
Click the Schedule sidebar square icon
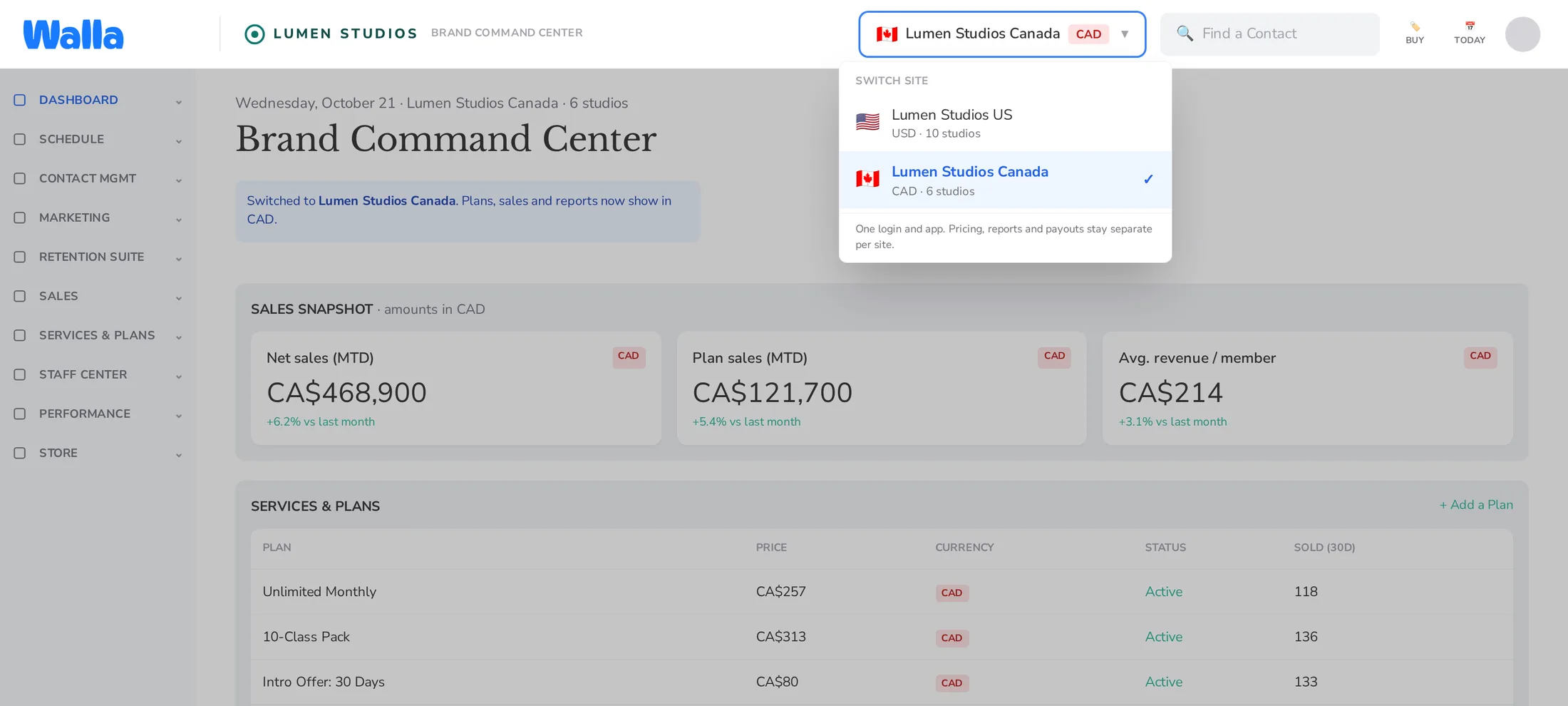tap(20, 139)
